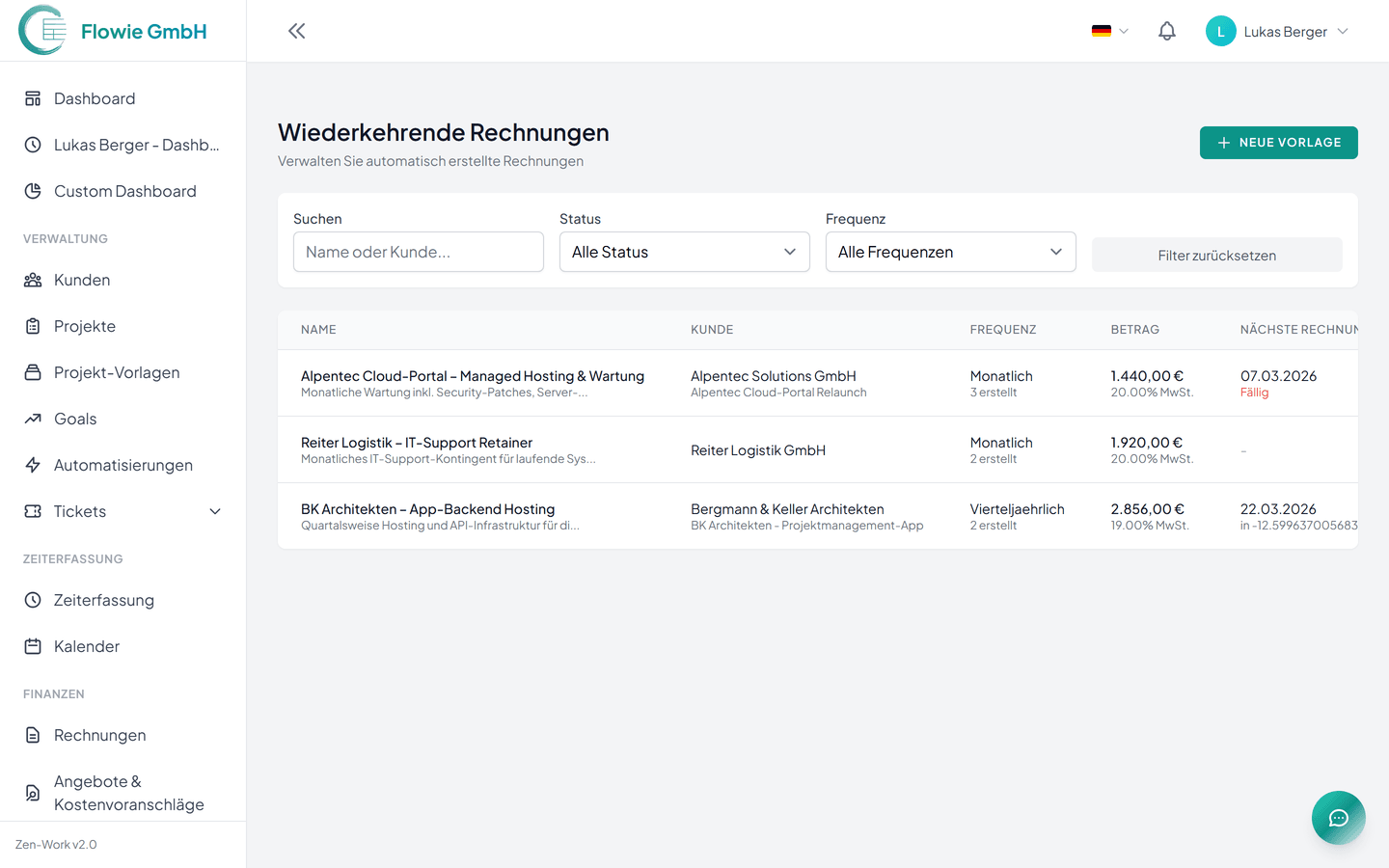The height and width of the screenshot is (868, 1389).
Task: Select the Kunden icon in sidebar
Action: (x=32, y=280)
